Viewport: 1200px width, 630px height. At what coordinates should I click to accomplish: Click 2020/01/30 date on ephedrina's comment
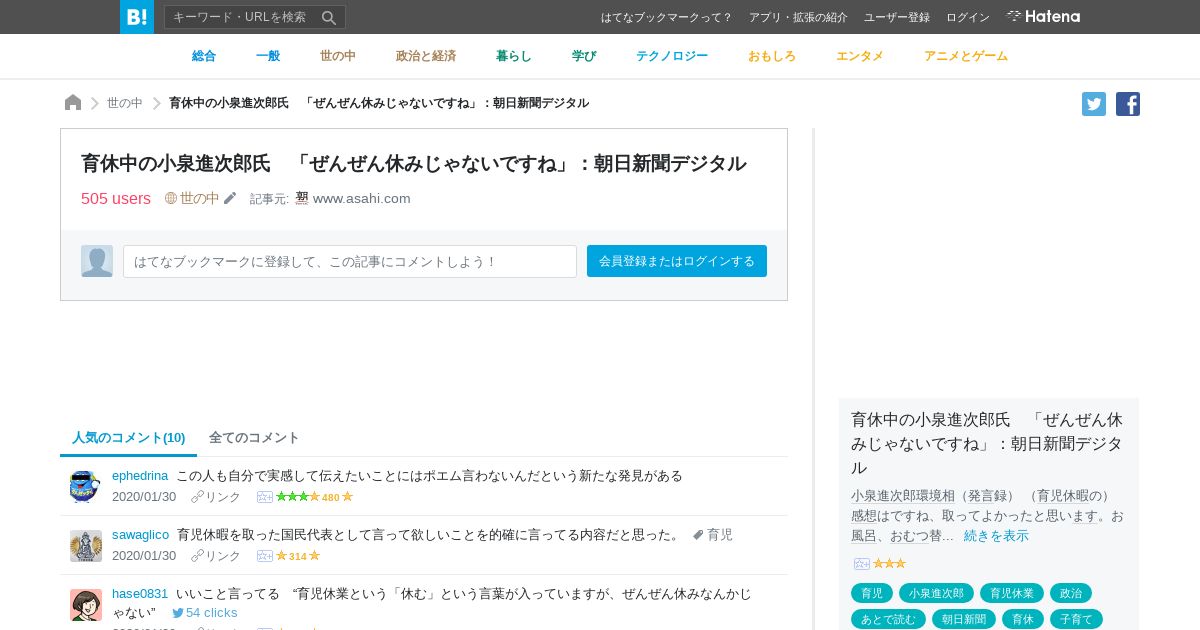[x=144, y=497]
